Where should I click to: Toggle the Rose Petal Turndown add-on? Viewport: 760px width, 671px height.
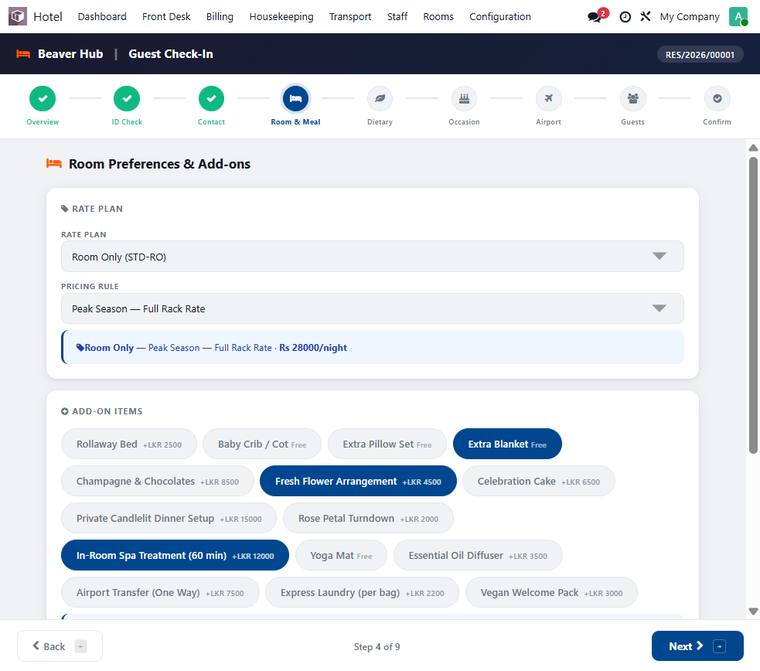click(x=368, y=518)
